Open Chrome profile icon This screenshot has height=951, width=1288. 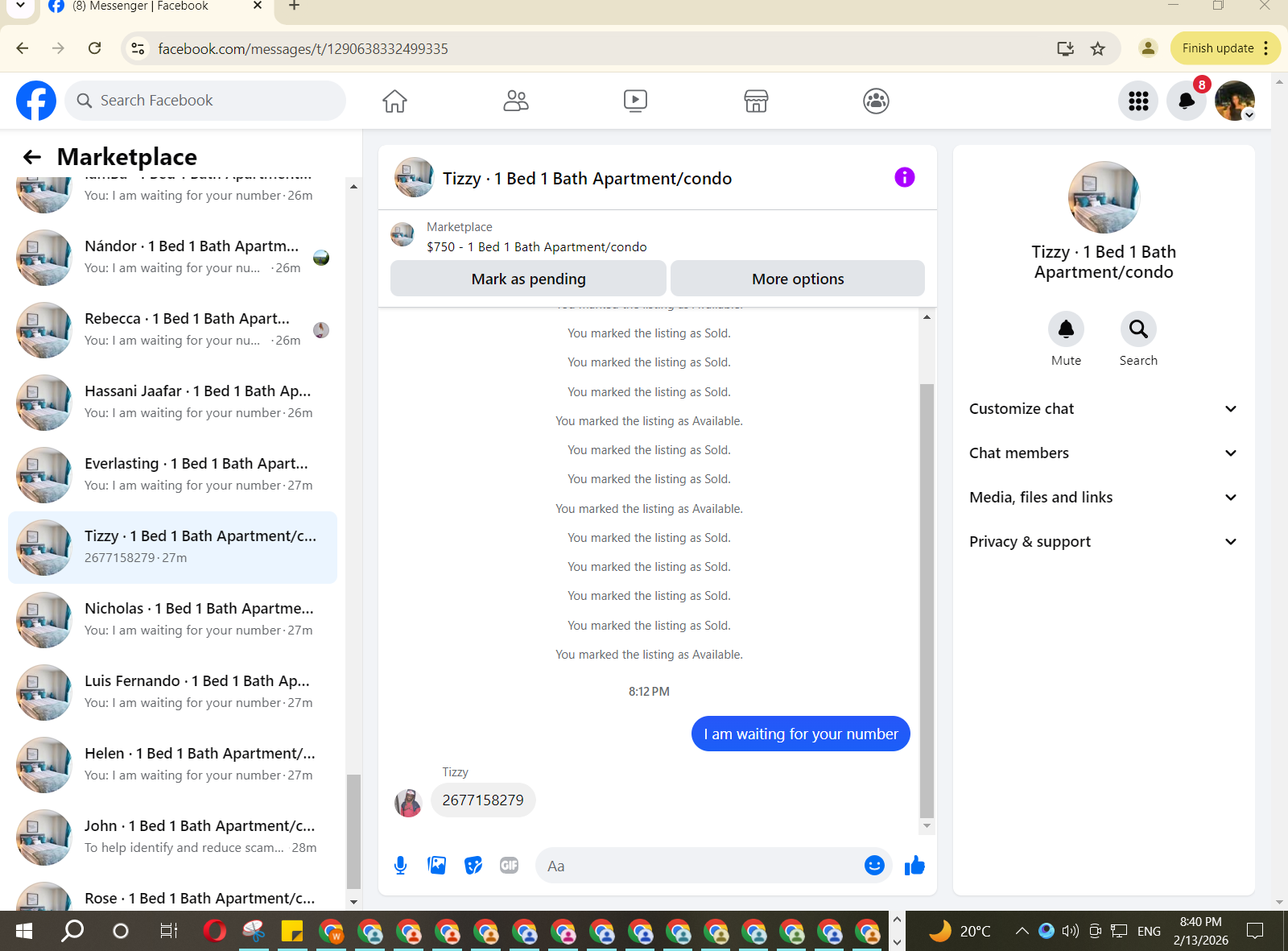(x=1149, y=48)
